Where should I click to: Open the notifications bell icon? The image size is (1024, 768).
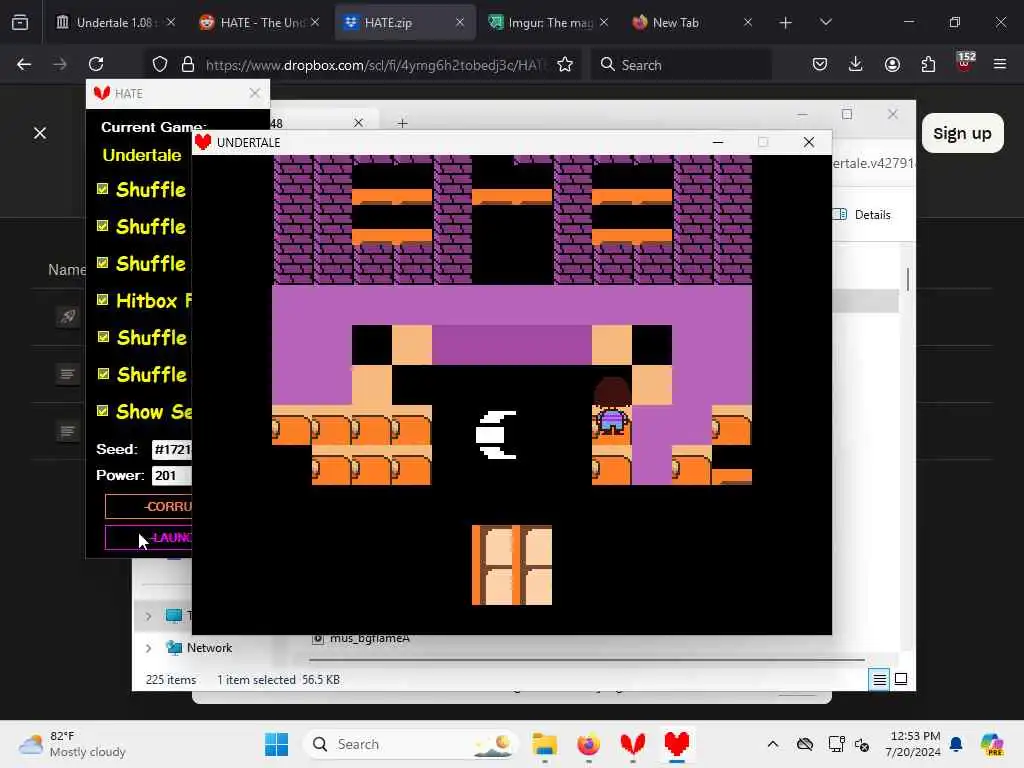click(956, 744)
